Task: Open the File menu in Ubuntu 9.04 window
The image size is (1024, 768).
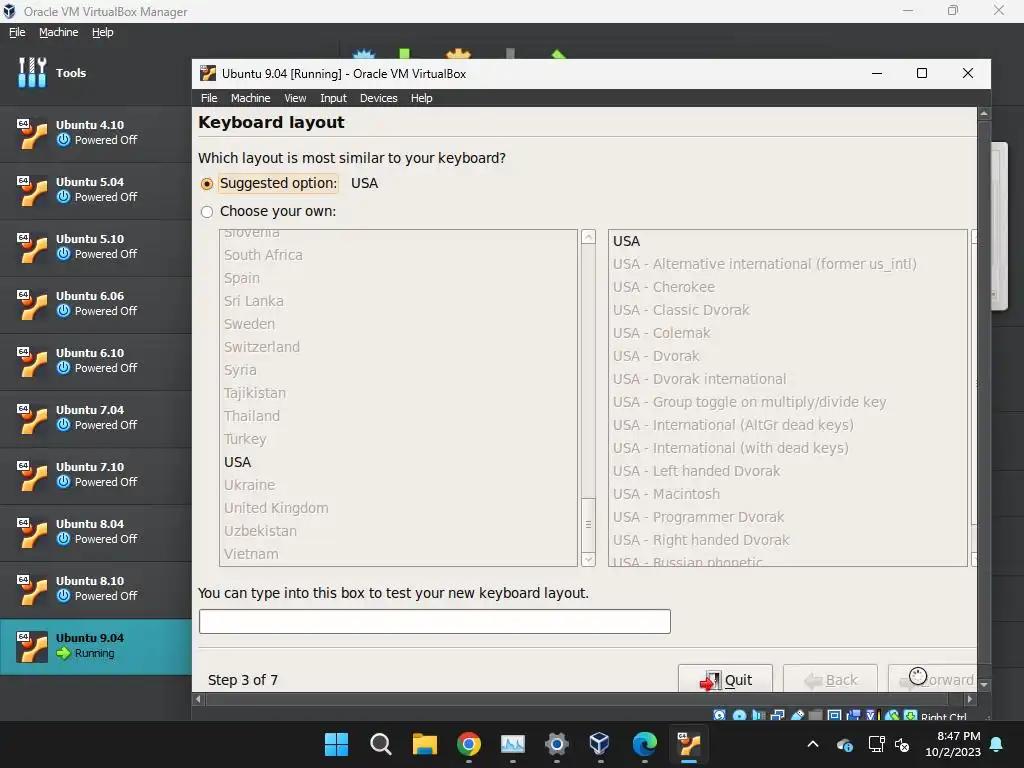Action: (209, 98)
